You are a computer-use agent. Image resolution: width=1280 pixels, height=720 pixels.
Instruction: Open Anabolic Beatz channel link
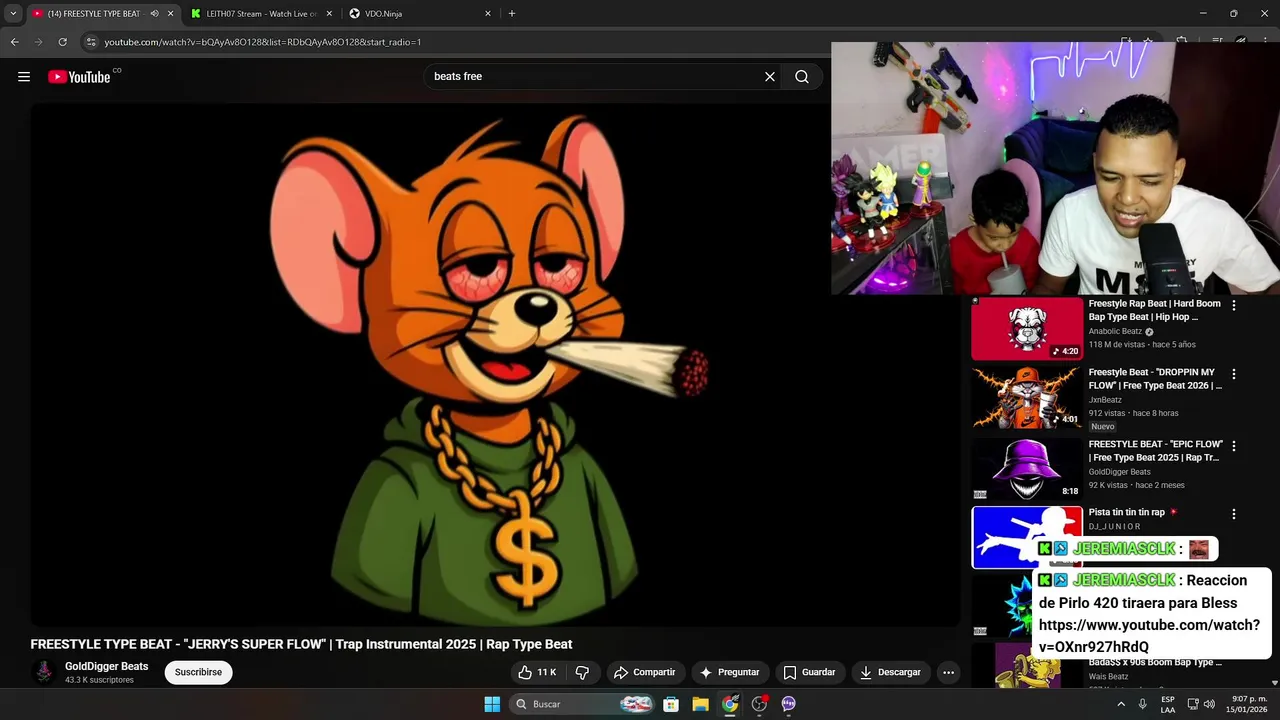1115,331
